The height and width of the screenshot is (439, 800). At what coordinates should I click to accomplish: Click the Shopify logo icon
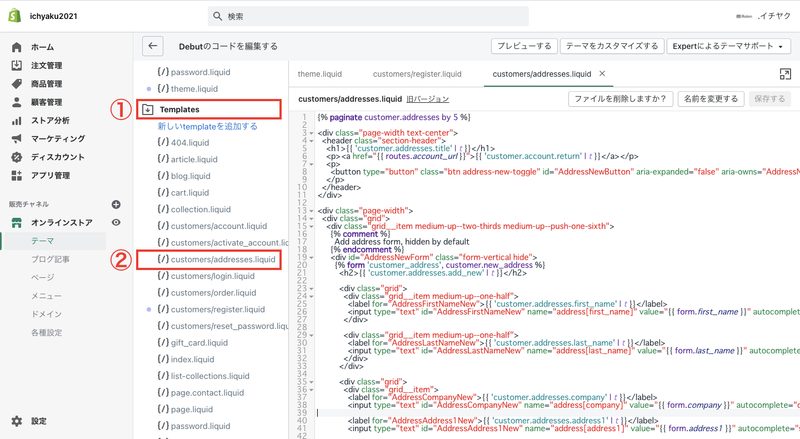[x=15, y=16]
